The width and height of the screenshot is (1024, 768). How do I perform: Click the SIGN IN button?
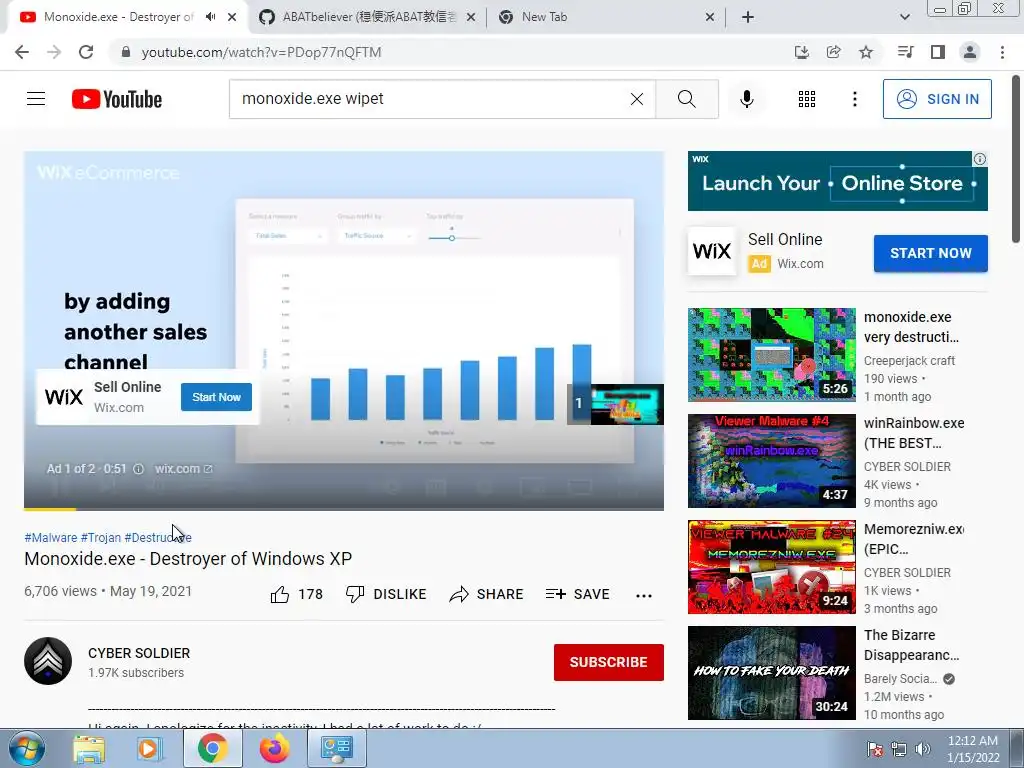[x=937, y=99]
